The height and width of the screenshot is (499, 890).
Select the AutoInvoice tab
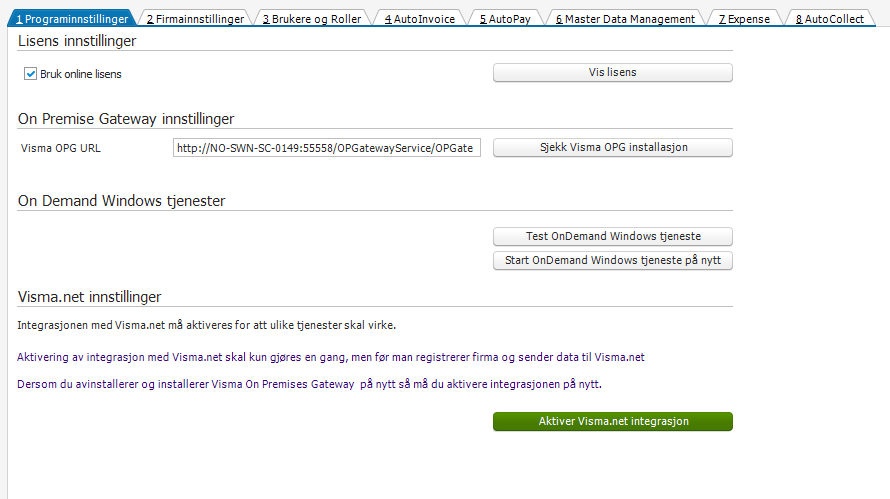coord(419,19)
